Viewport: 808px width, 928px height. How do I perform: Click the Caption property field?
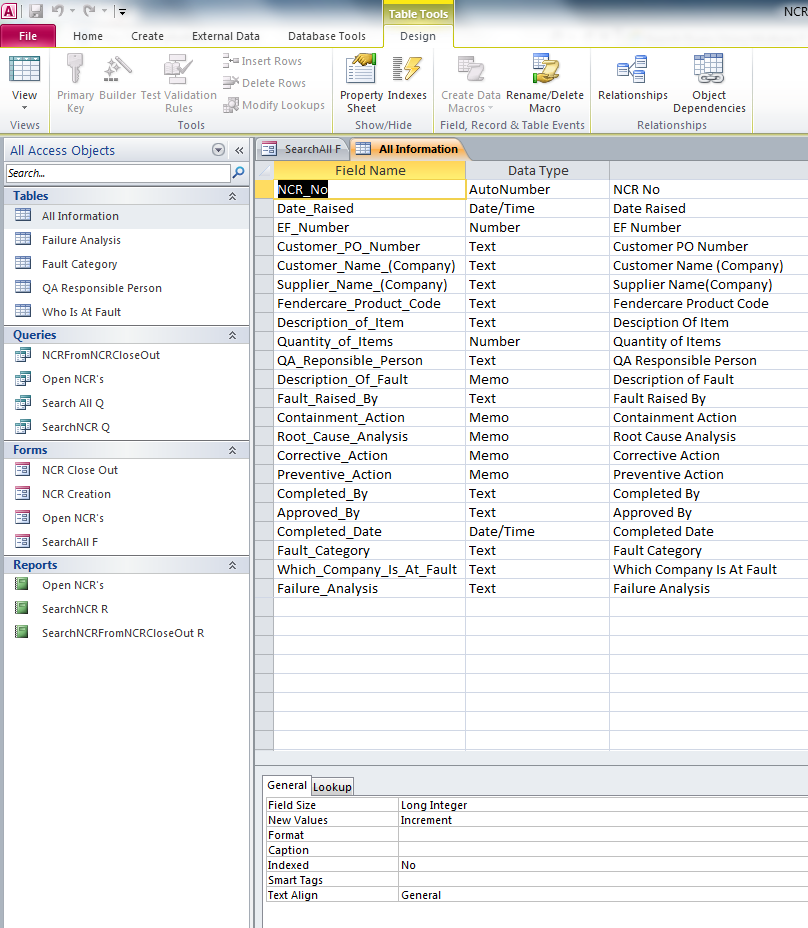point(603,850)
